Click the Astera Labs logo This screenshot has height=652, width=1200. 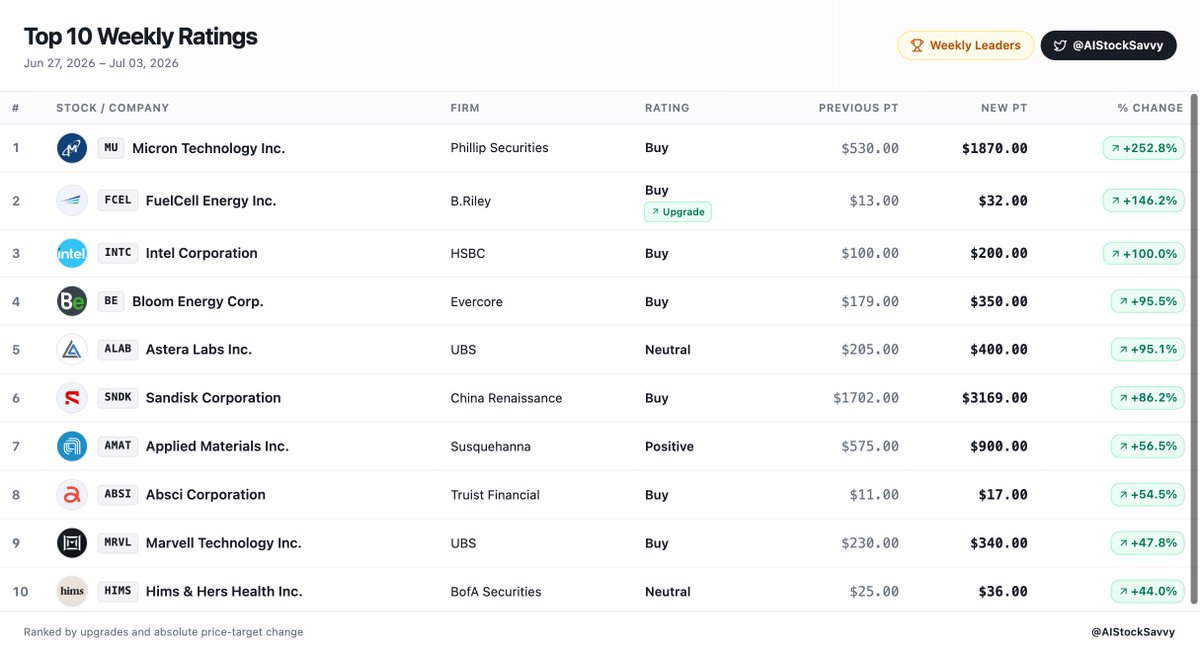72,350
